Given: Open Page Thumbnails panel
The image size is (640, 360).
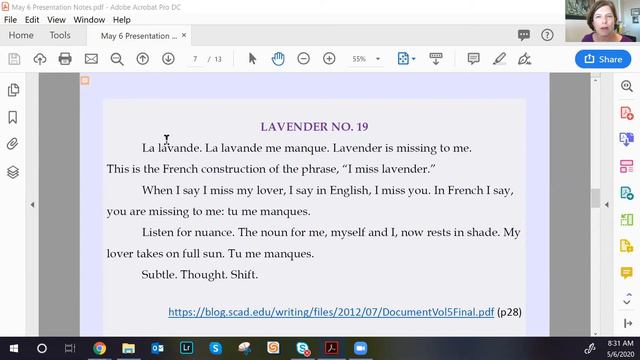Looking at the screenshot, I should (13, 90).
